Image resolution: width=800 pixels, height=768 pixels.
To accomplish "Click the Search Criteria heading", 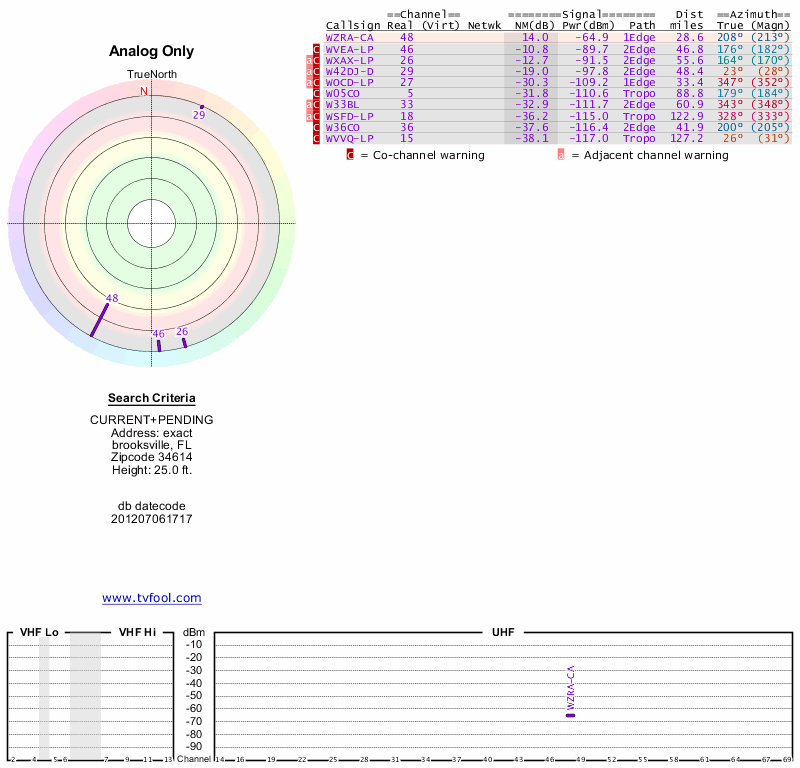I will point(151,398).
